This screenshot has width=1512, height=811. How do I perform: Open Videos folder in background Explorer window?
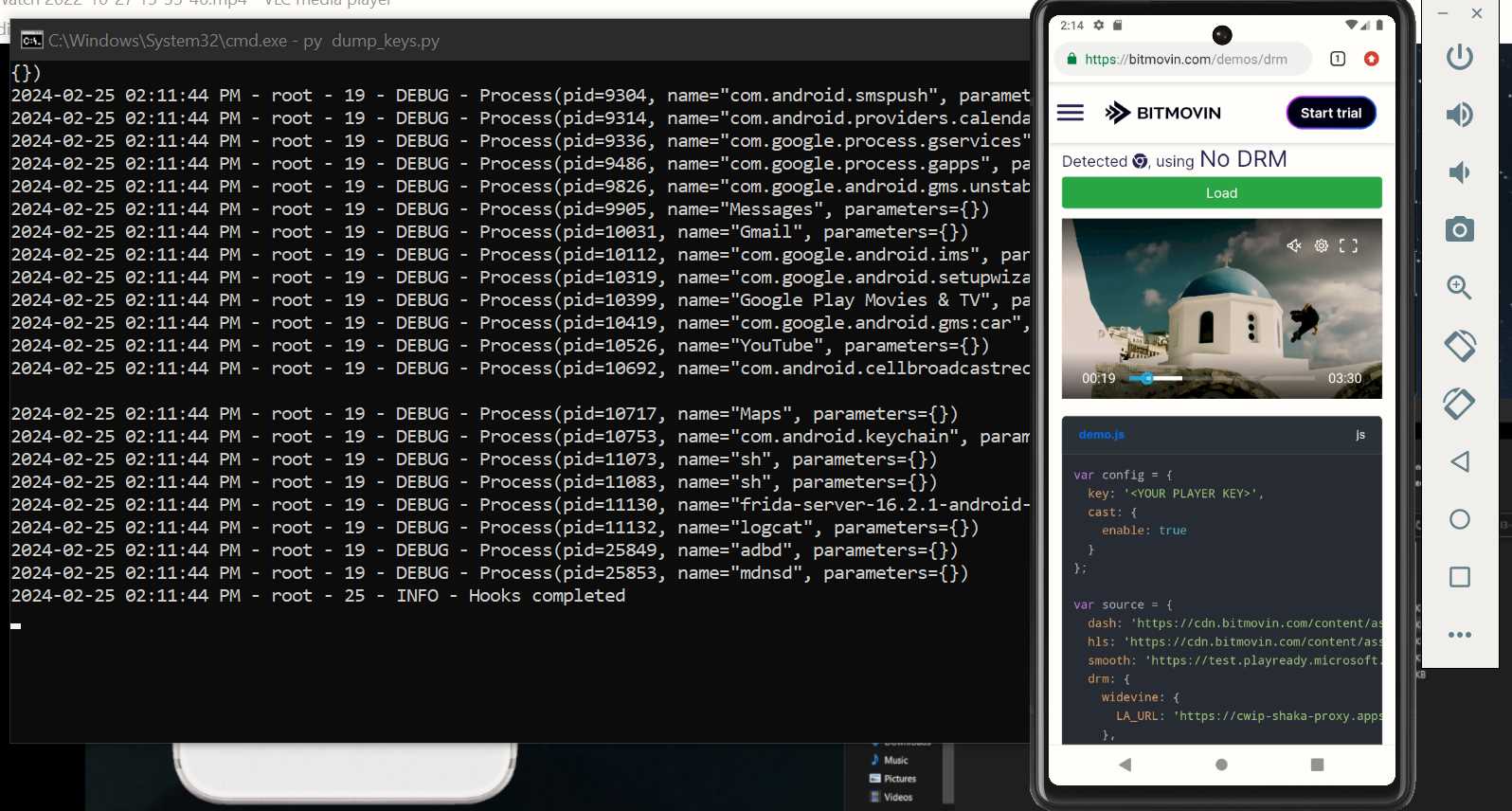891,797
